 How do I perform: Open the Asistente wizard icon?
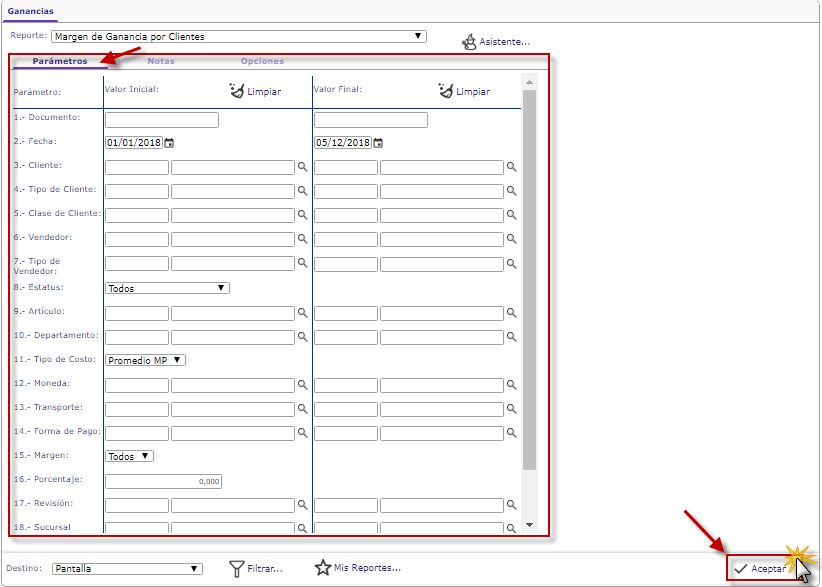click(x=470, y=41)
